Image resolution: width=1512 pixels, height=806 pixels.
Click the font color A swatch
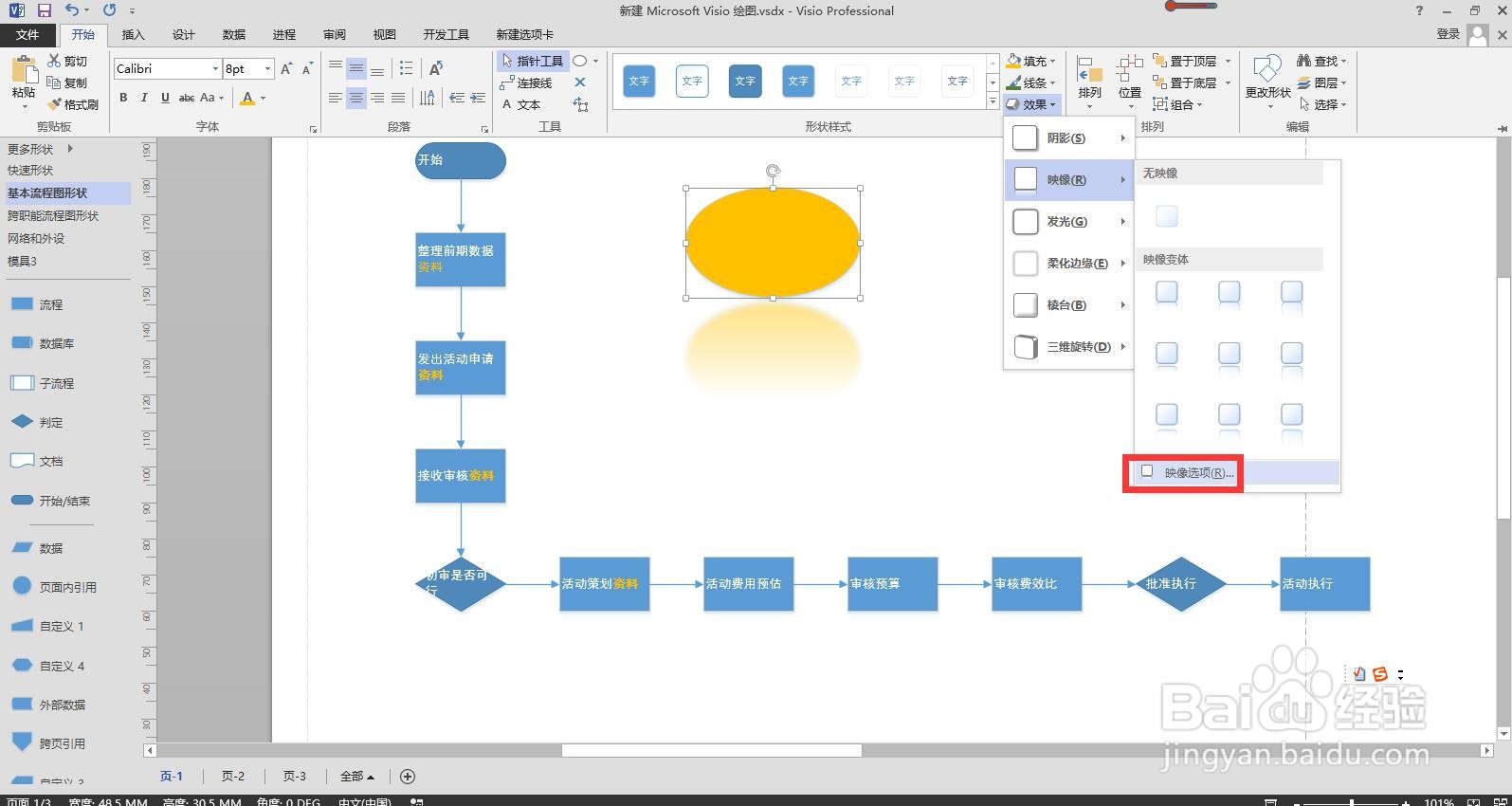click(247, 98)
